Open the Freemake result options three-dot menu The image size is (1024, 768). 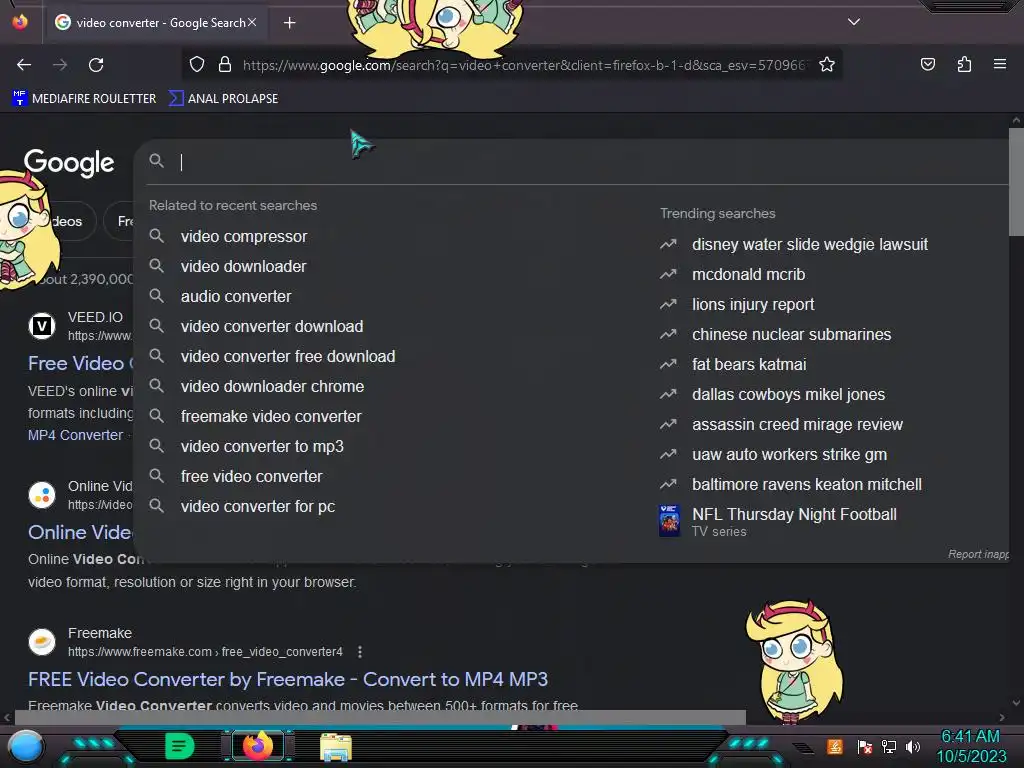point(360,652)
